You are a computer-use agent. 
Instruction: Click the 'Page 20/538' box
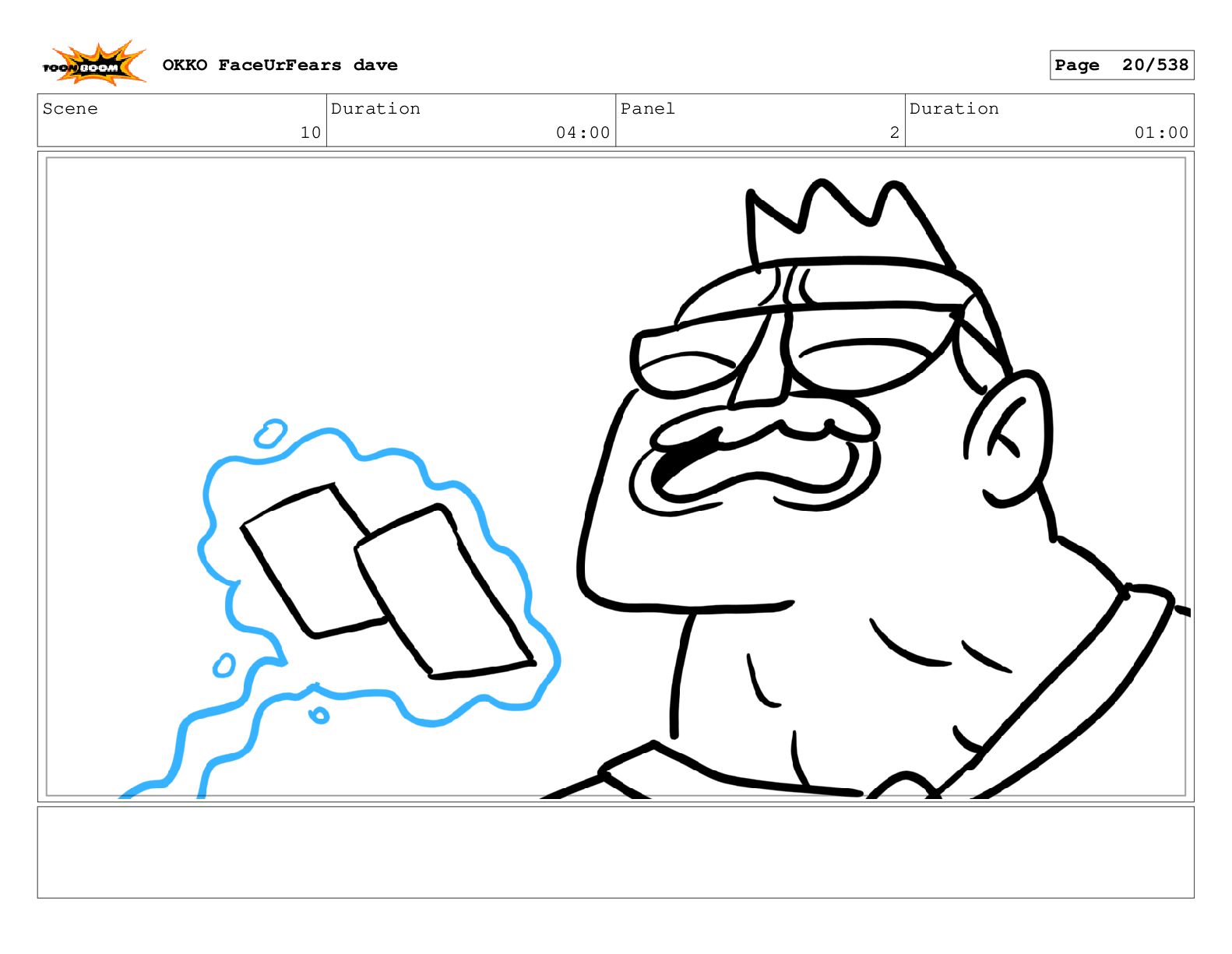(1121, 65)
